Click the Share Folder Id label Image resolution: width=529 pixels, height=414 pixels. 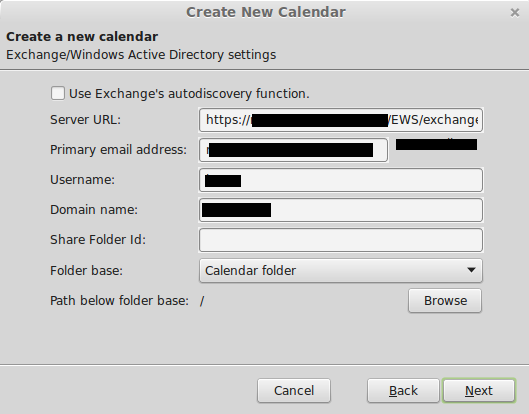point(98,240)
